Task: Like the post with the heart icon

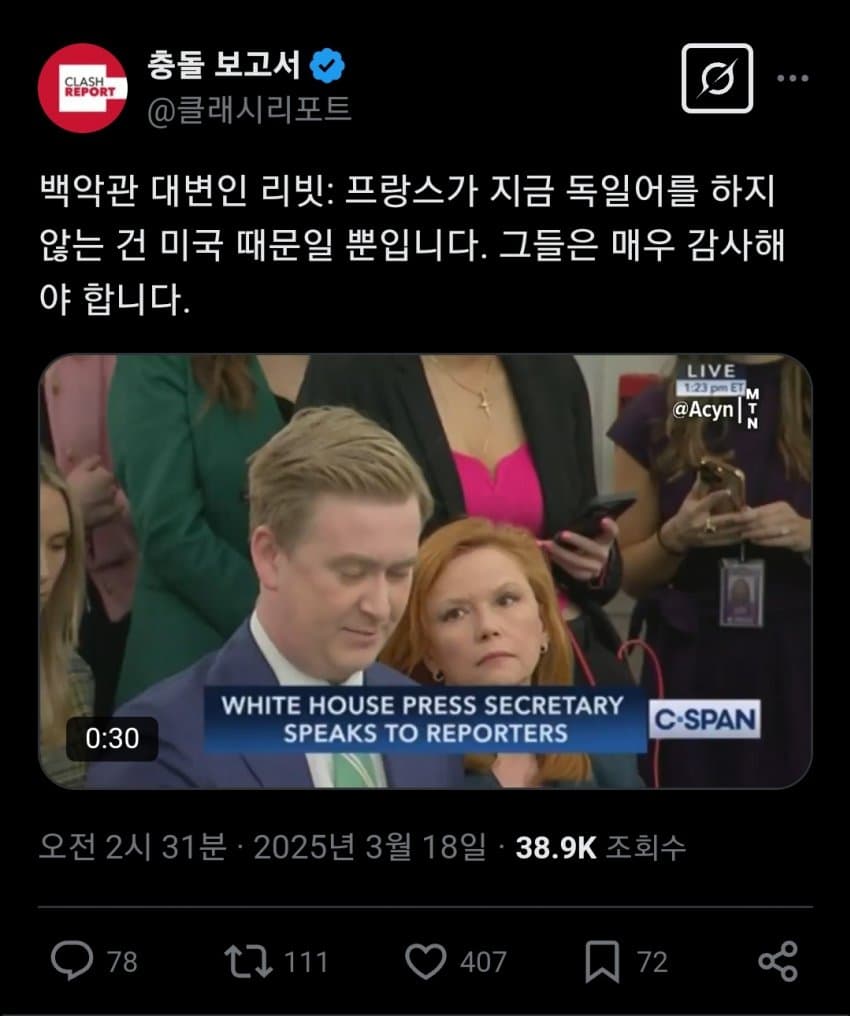Action: pyautogui.click(x=426, y=961)
